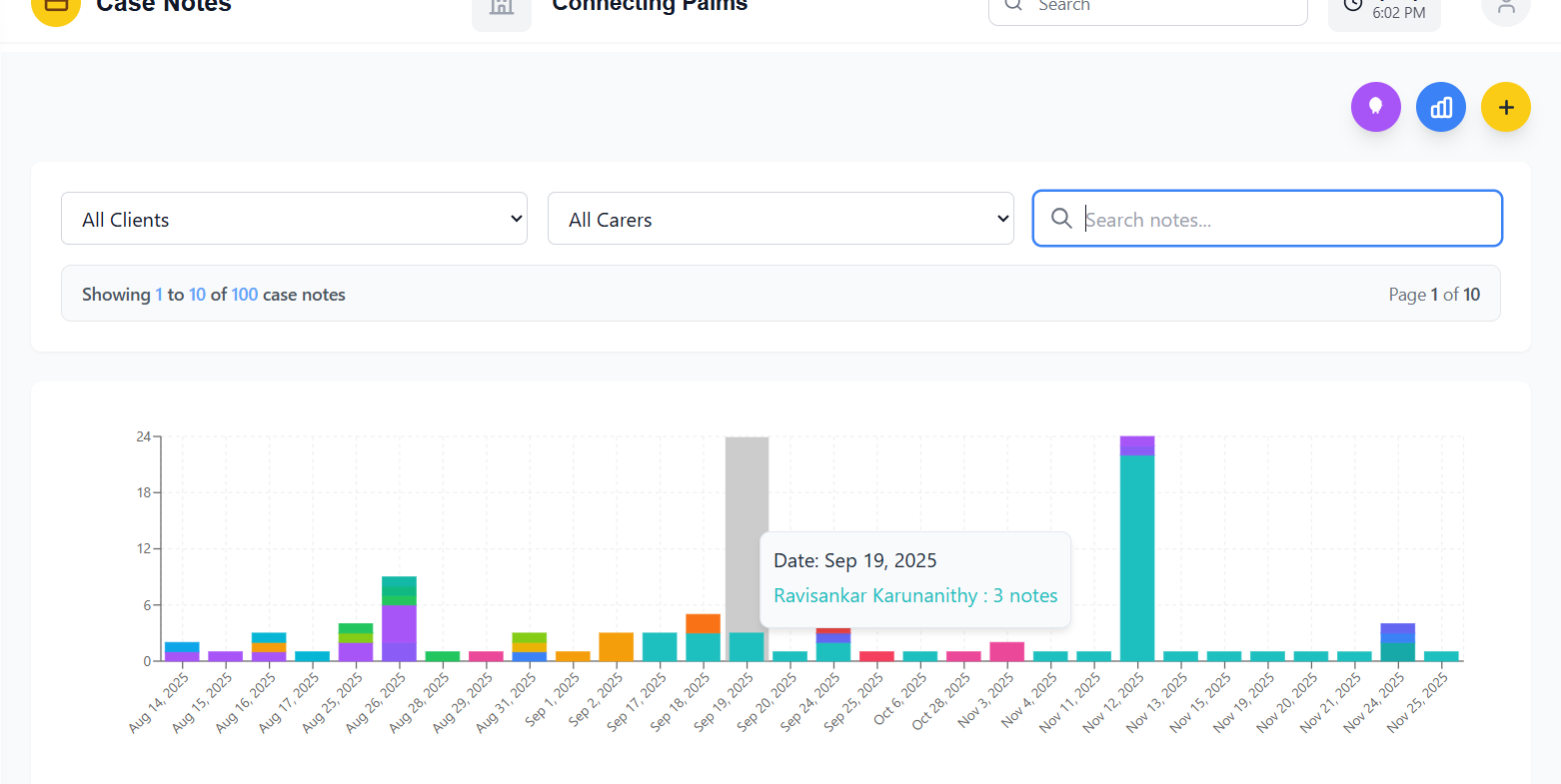Click the orange segment of Sep 18, 2025 bar

(x=703, y=623)
